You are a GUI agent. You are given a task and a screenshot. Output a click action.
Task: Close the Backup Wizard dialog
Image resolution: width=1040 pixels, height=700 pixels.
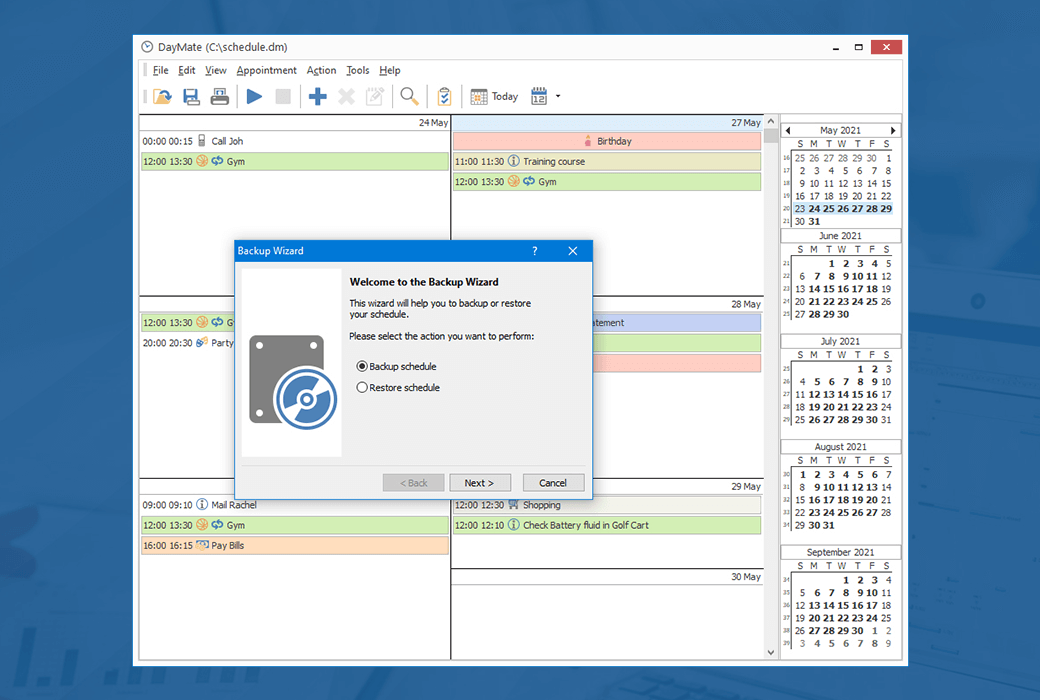click(573, 251)
